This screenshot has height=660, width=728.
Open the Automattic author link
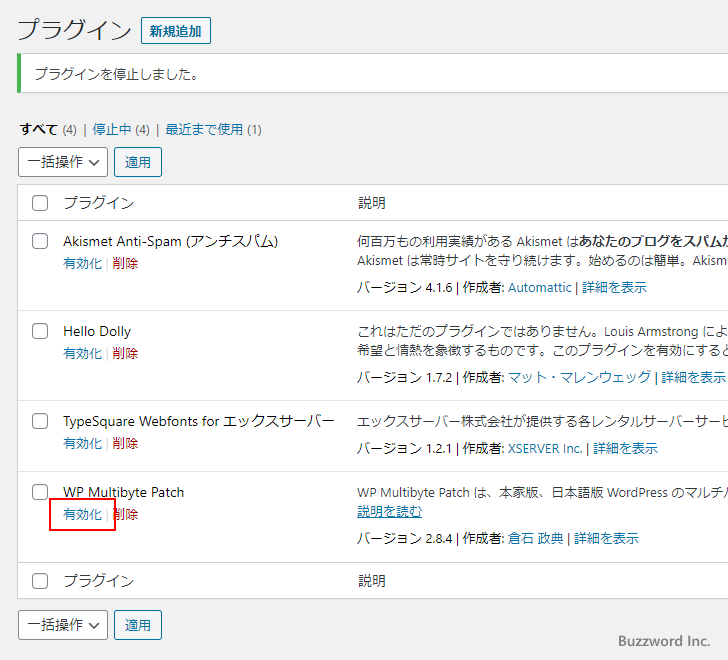coord(540,288)
